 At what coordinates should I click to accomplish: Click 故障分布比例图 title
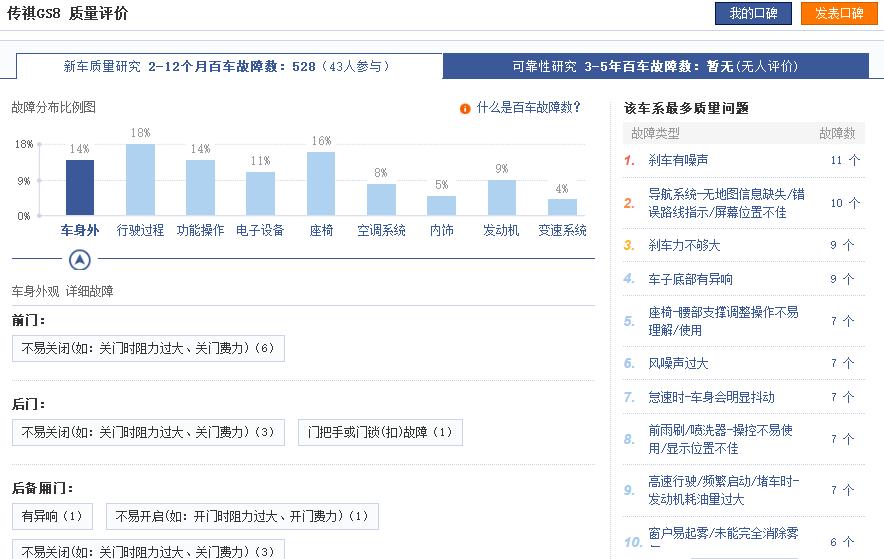[x=54, y=107]
